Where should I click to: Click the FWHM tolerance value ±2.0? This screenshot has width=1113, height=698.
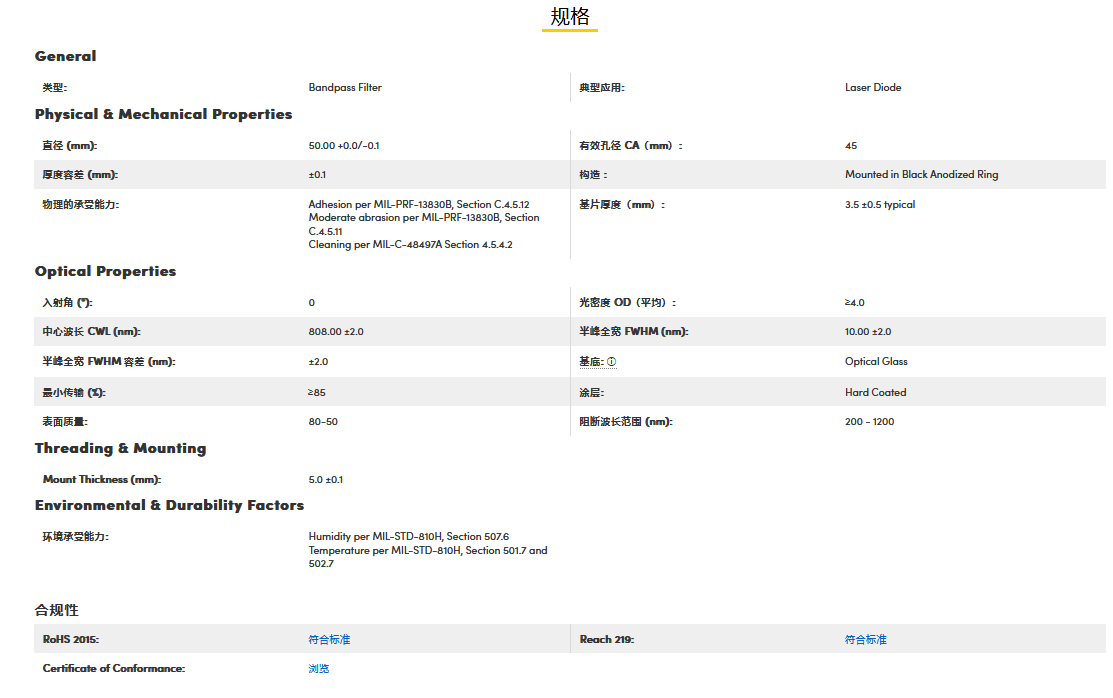click(318, 362)
